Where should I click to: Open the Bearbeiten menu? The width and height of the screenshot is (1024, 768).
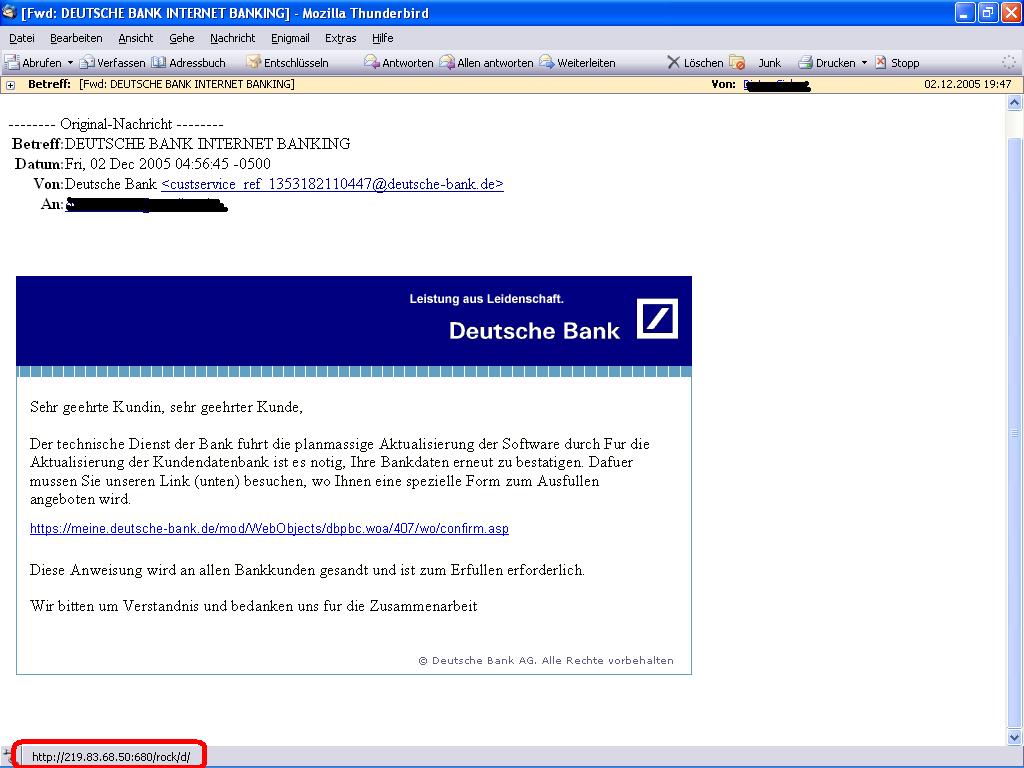pos(76,38)
